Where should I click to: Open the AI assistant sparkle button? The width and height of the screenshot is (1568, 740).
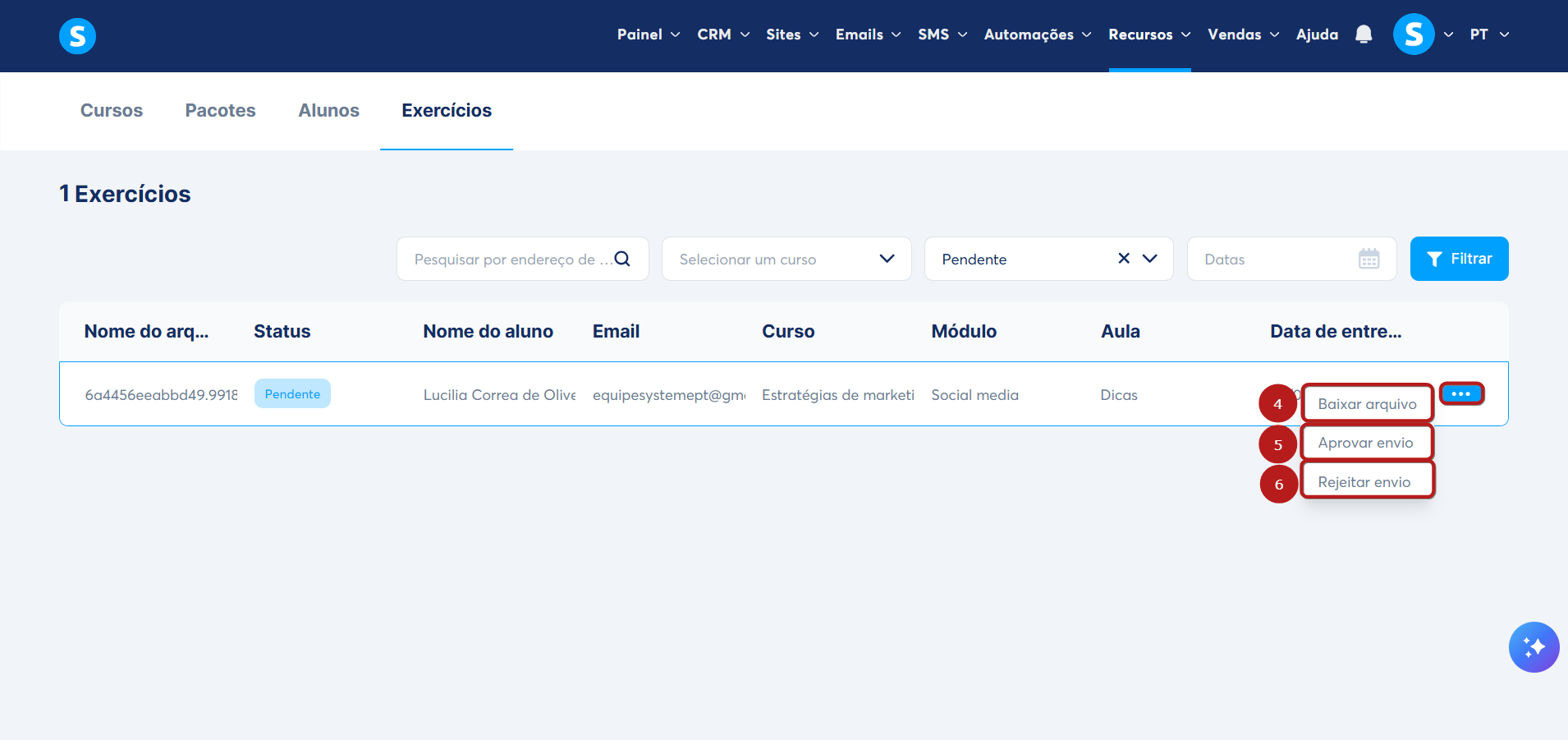pyautogui.click(x=1534, y=647)
